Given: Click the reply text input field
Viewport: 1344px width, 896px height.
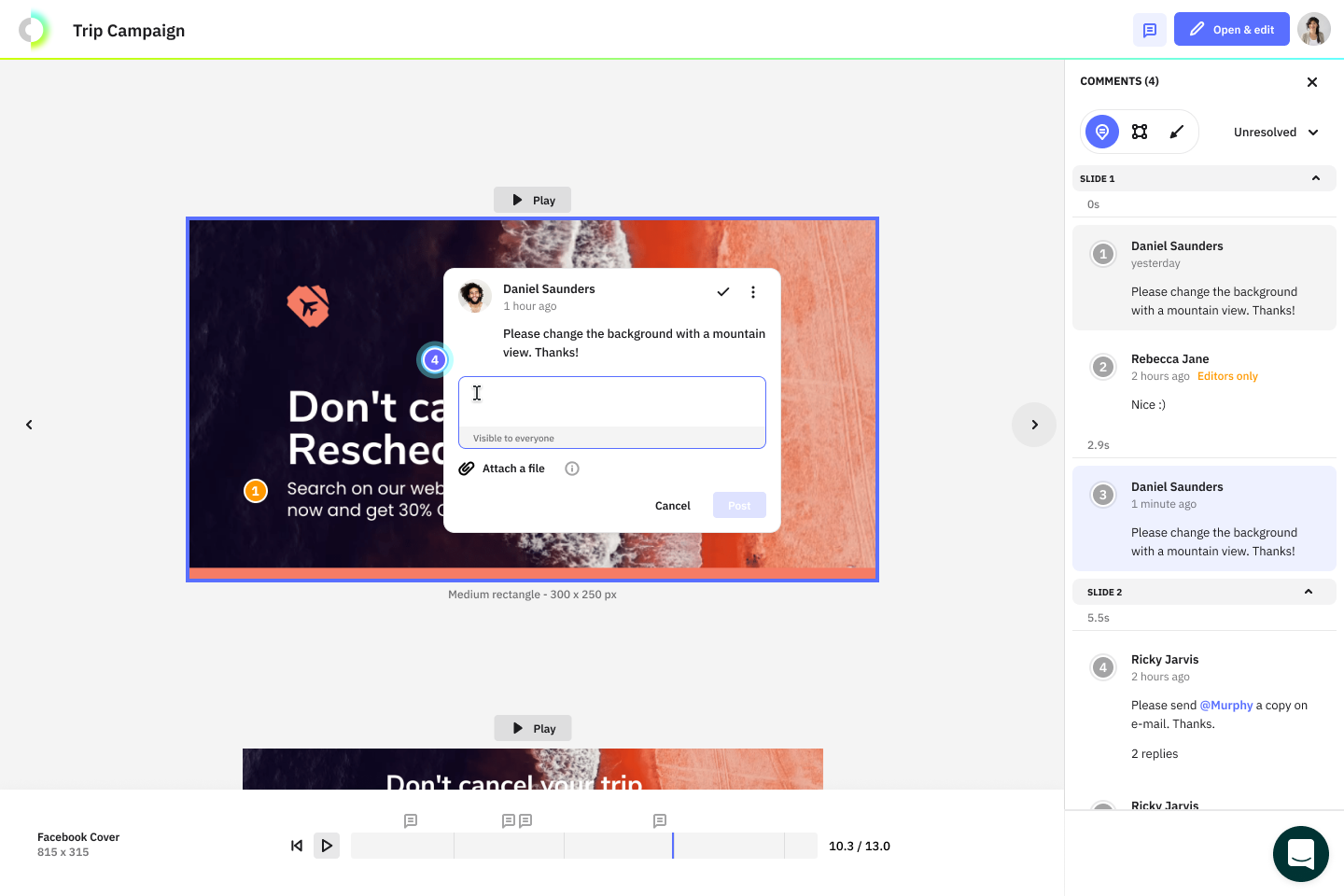Looking at the screenshot, I should coord(611,402).
